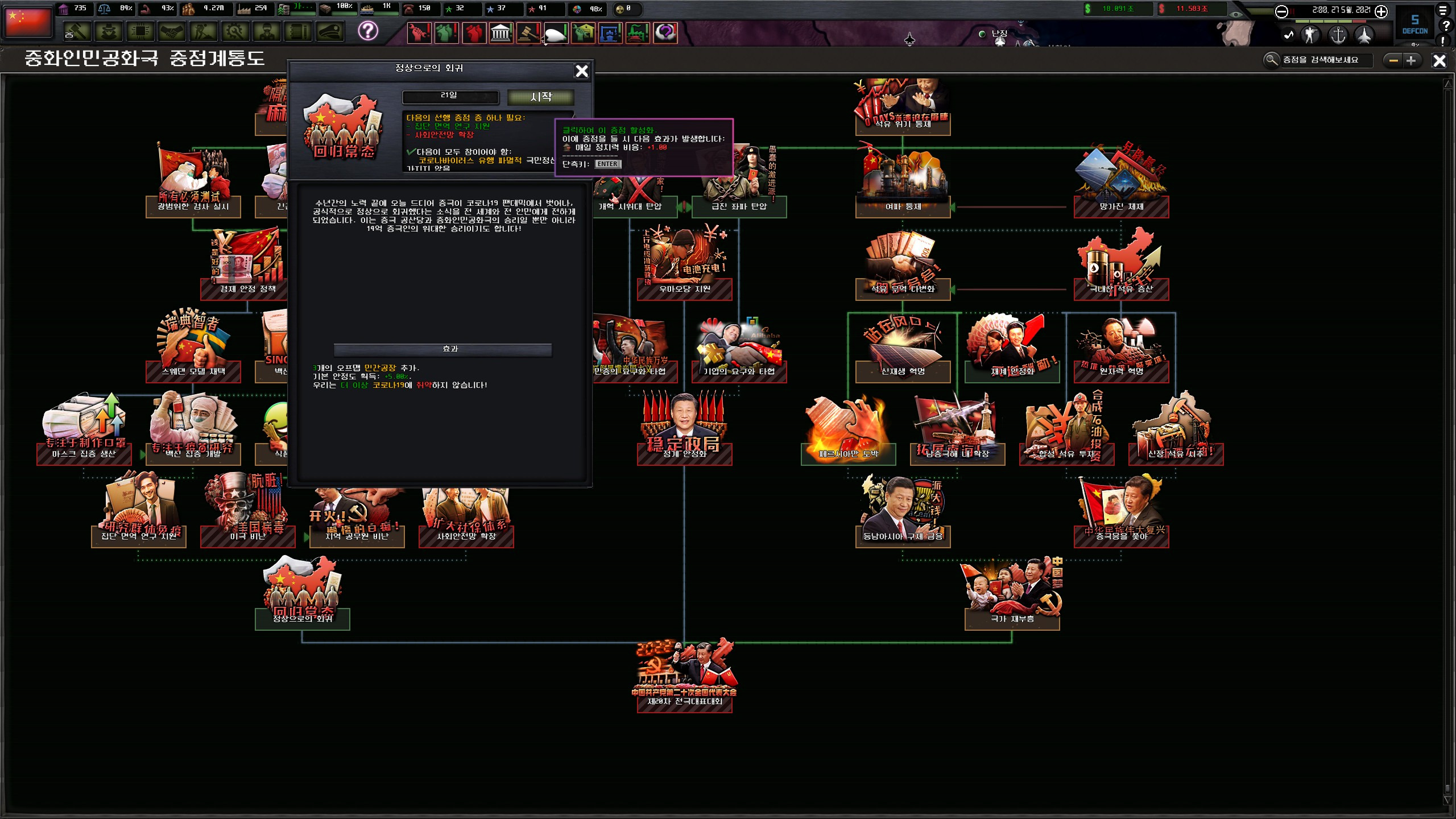The height and width of the screenshot is (819, 1456).
Task: Click the purple question mark help icon
Action: [x=368, y=31]
